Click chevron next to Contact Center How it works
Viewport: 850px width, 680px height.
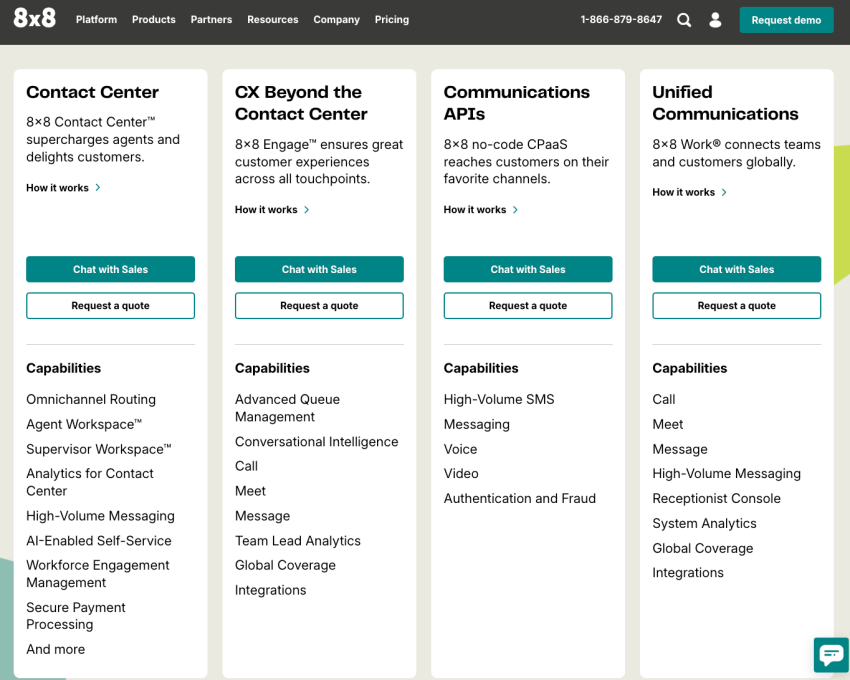coord(98,188)
